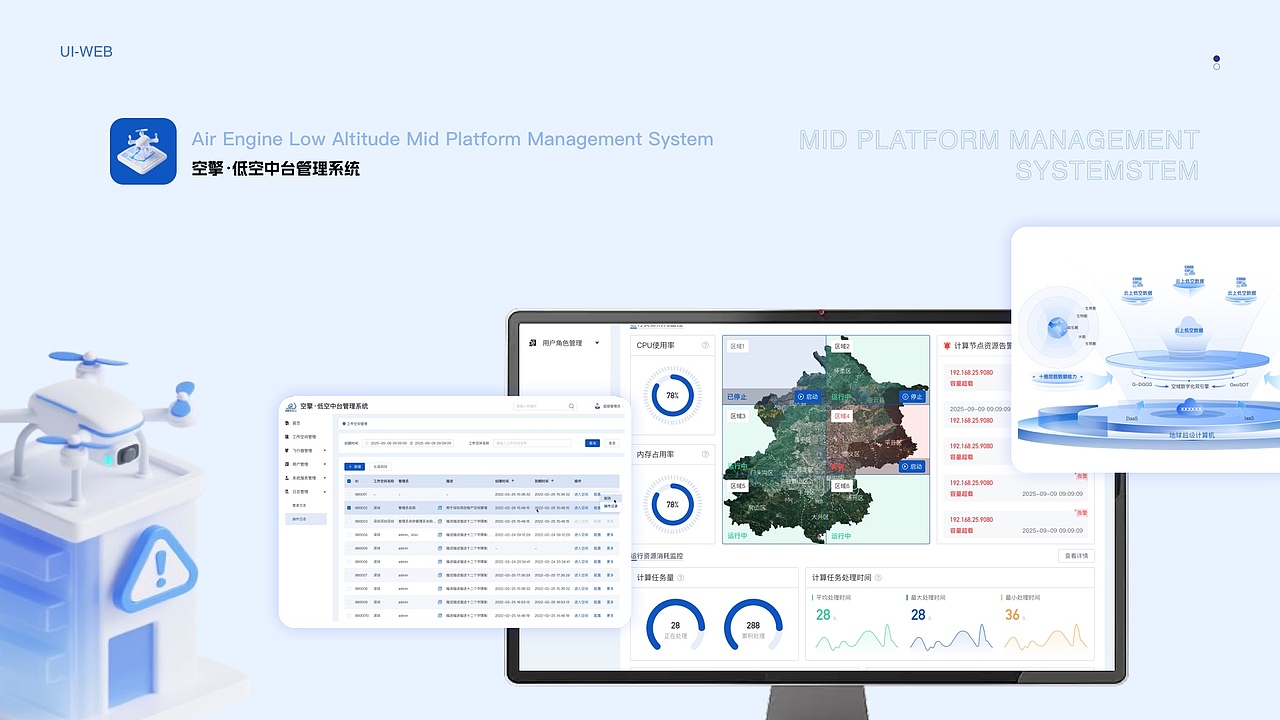The width and height of the screenshot is (1280, 720).
Task: Click the Air Engine drone app logo
Action: click(x=143, y=151)
